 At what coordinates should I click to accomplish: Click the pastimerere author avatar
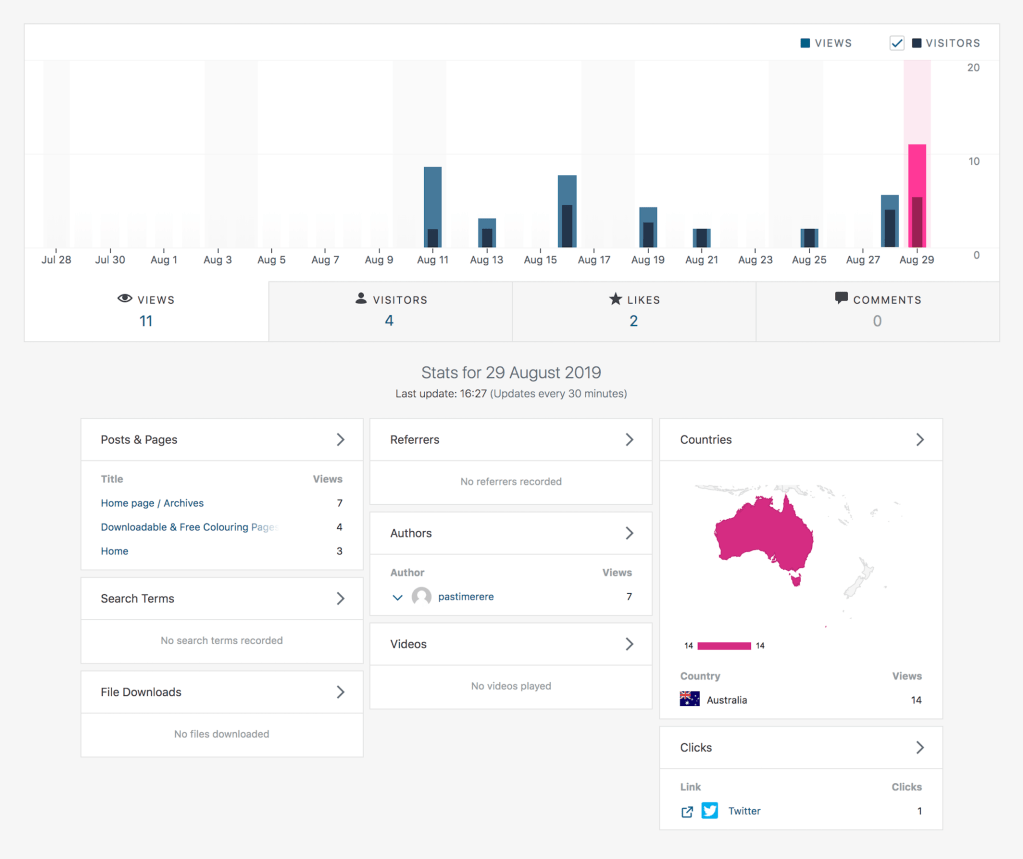click(421, 597)
